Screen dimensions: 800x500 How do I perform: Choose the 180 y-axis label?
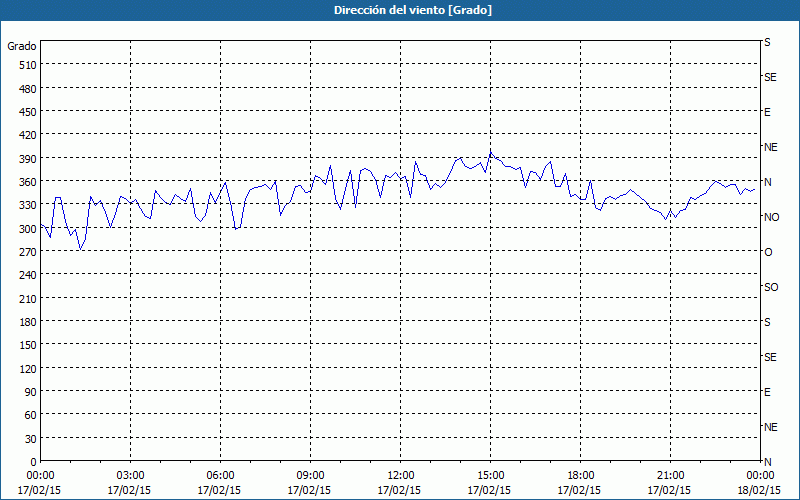point(28,322)
